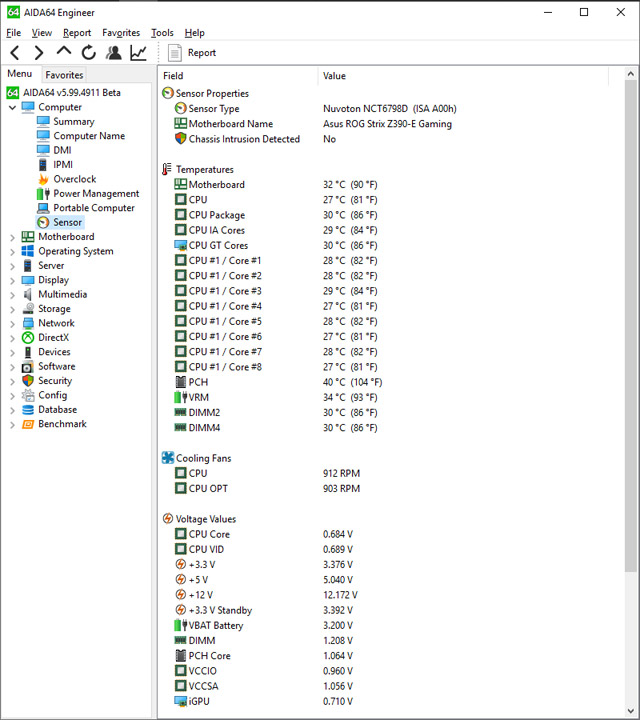The height and width of the screenshot is (720, 640).
Task: Click the Voltage Values section icon
Action: pyautogui.click(x=168, y=519)
